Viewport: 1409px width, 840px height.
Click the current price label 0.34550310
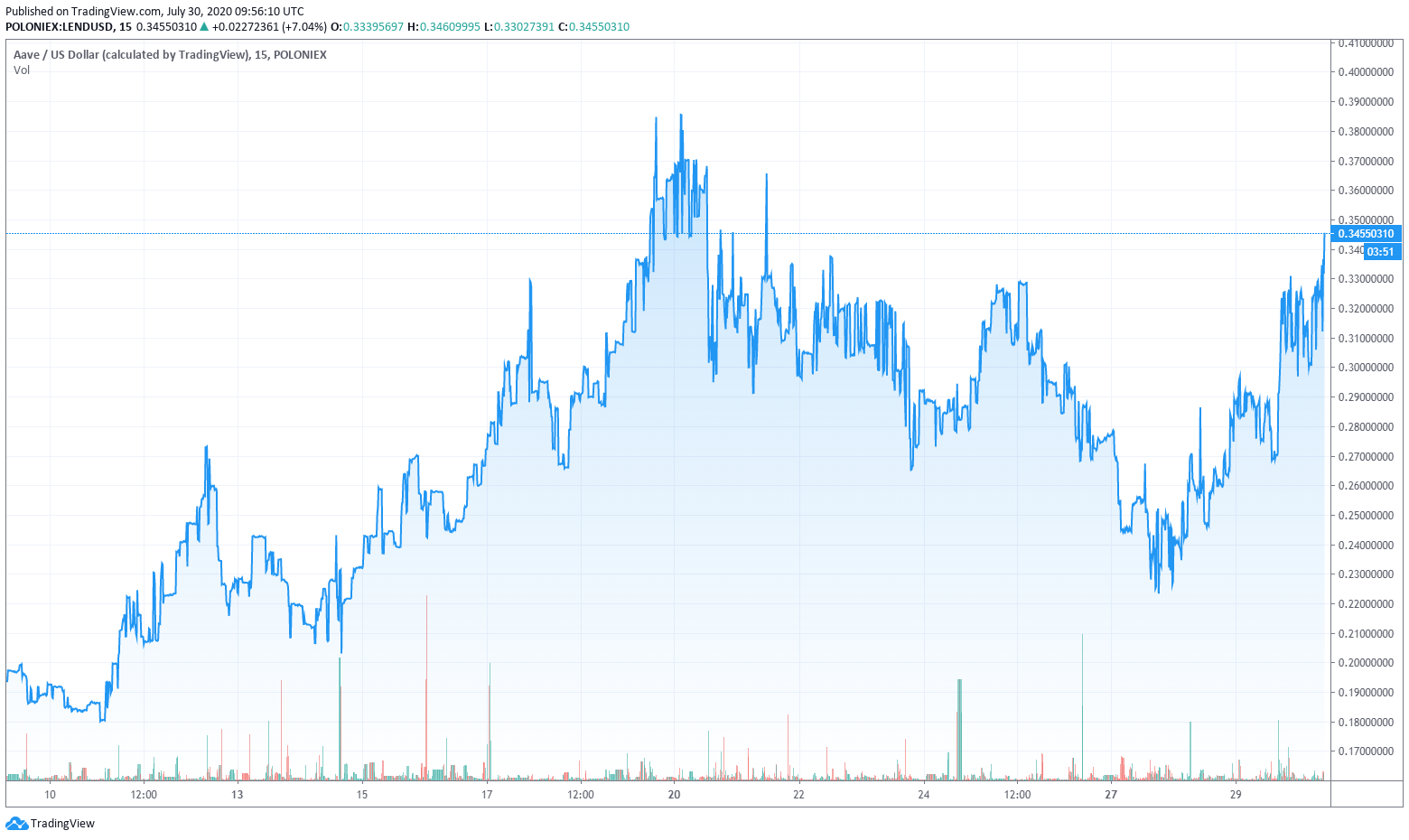[x=1366, y=233]
